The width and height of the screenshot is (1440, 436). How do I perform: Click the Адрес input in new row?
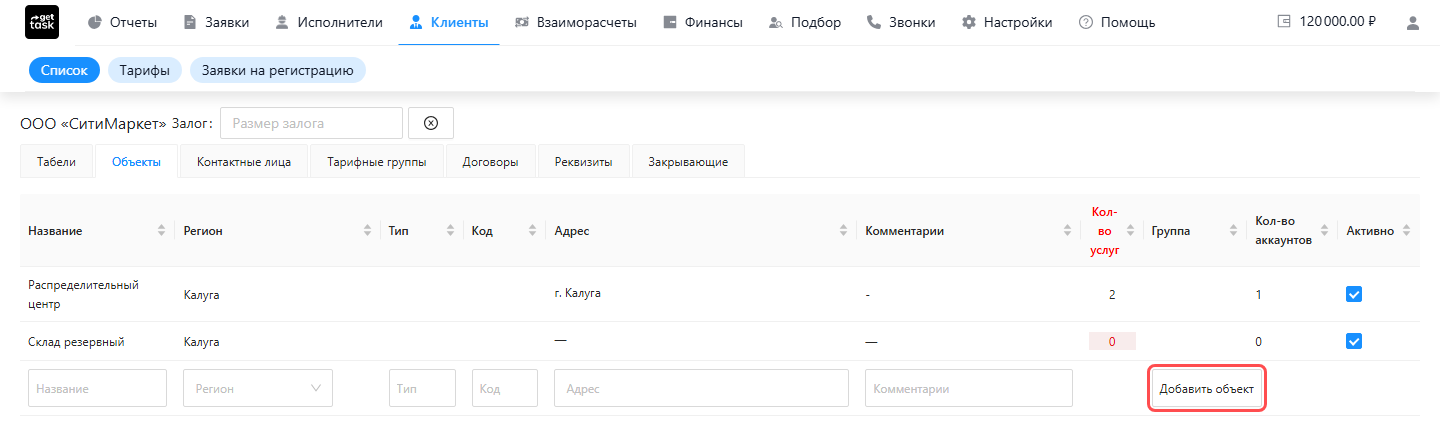701,388
